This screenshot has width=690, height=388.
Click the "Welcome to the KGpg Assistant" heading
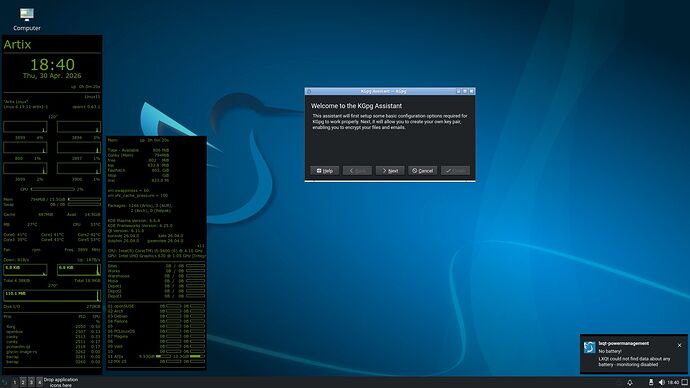click(356, 106)
